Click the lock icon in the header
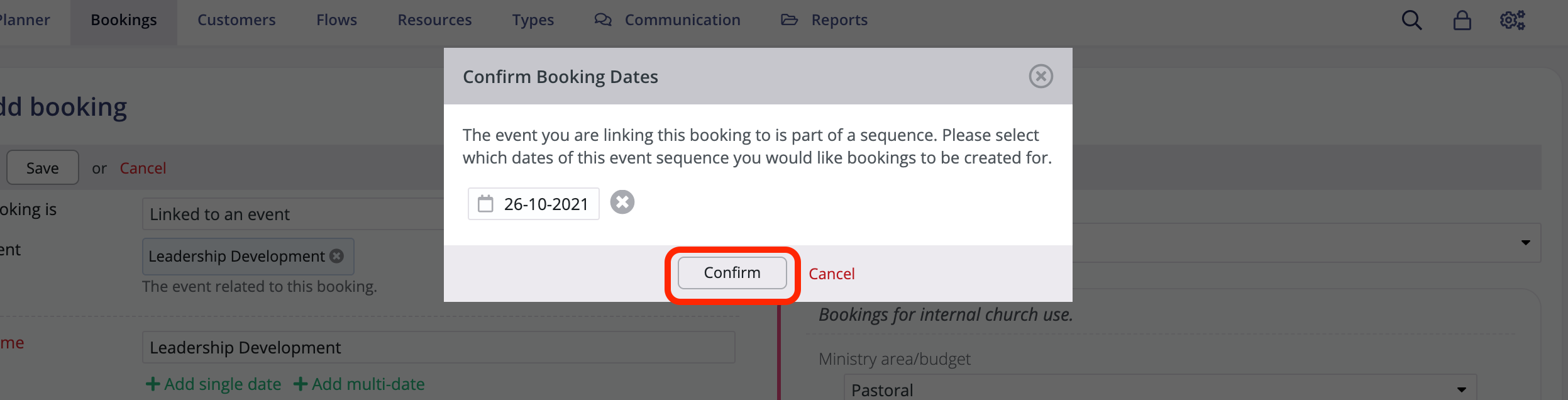The width and height of the screenshot is (1568, 400). (x=1462, y=19)
